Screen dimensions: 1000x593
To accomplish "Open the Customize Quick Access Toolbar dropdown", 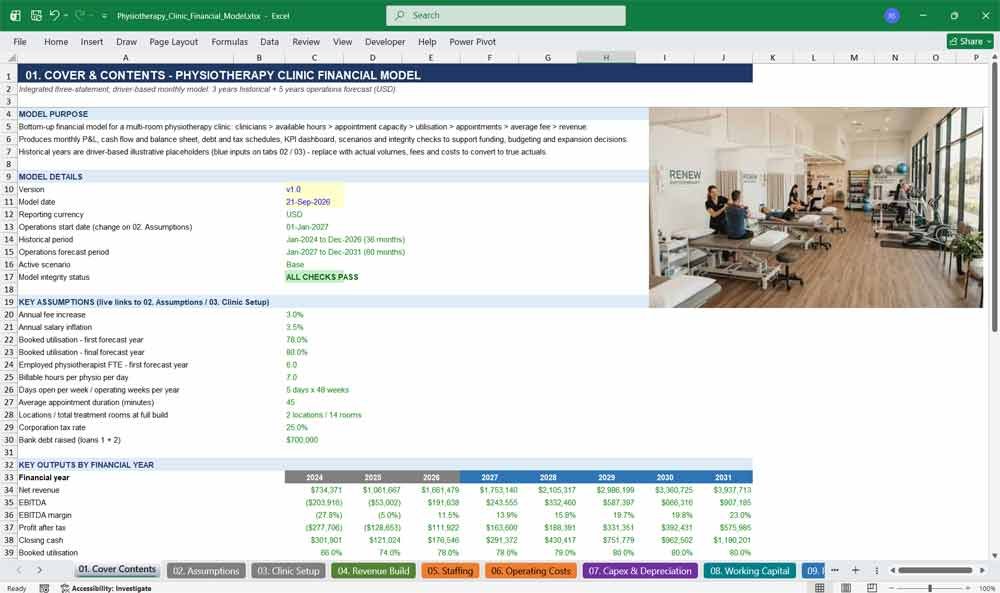I will point(104,16).
